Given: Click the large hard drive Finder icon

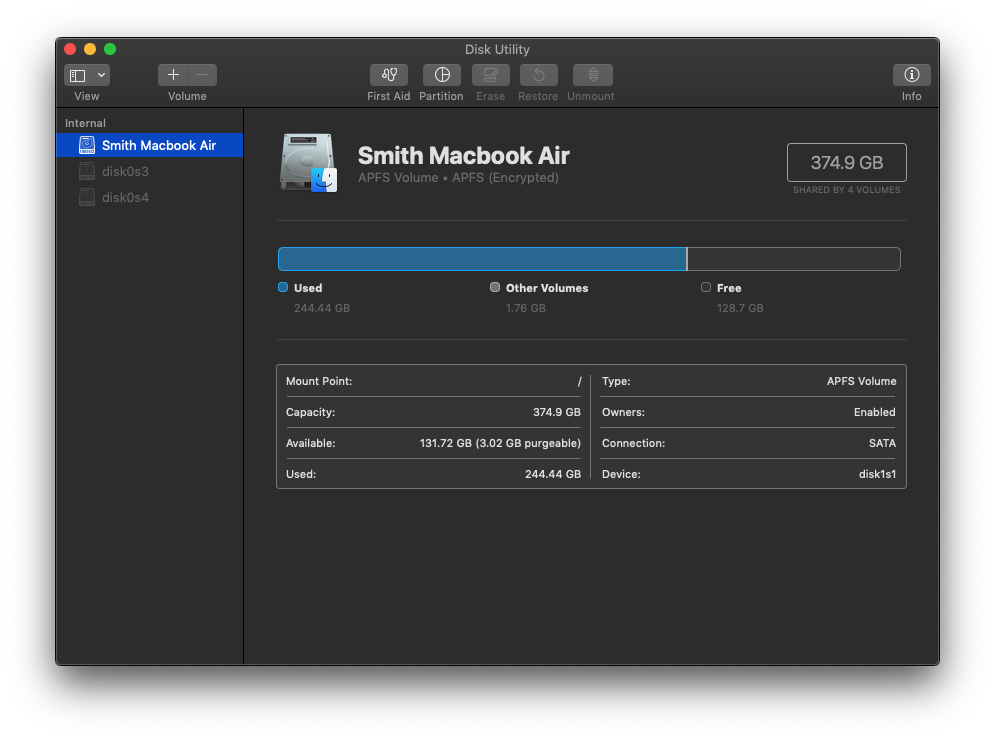Looking at the screenshot, I should [308, 162].
